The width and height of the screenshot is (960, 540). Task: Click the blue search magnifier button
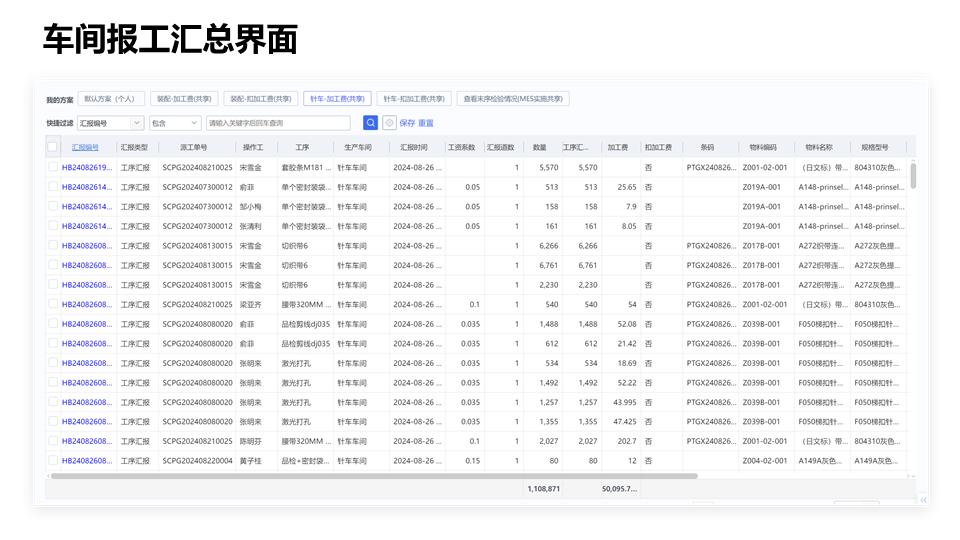click(370, 123)
